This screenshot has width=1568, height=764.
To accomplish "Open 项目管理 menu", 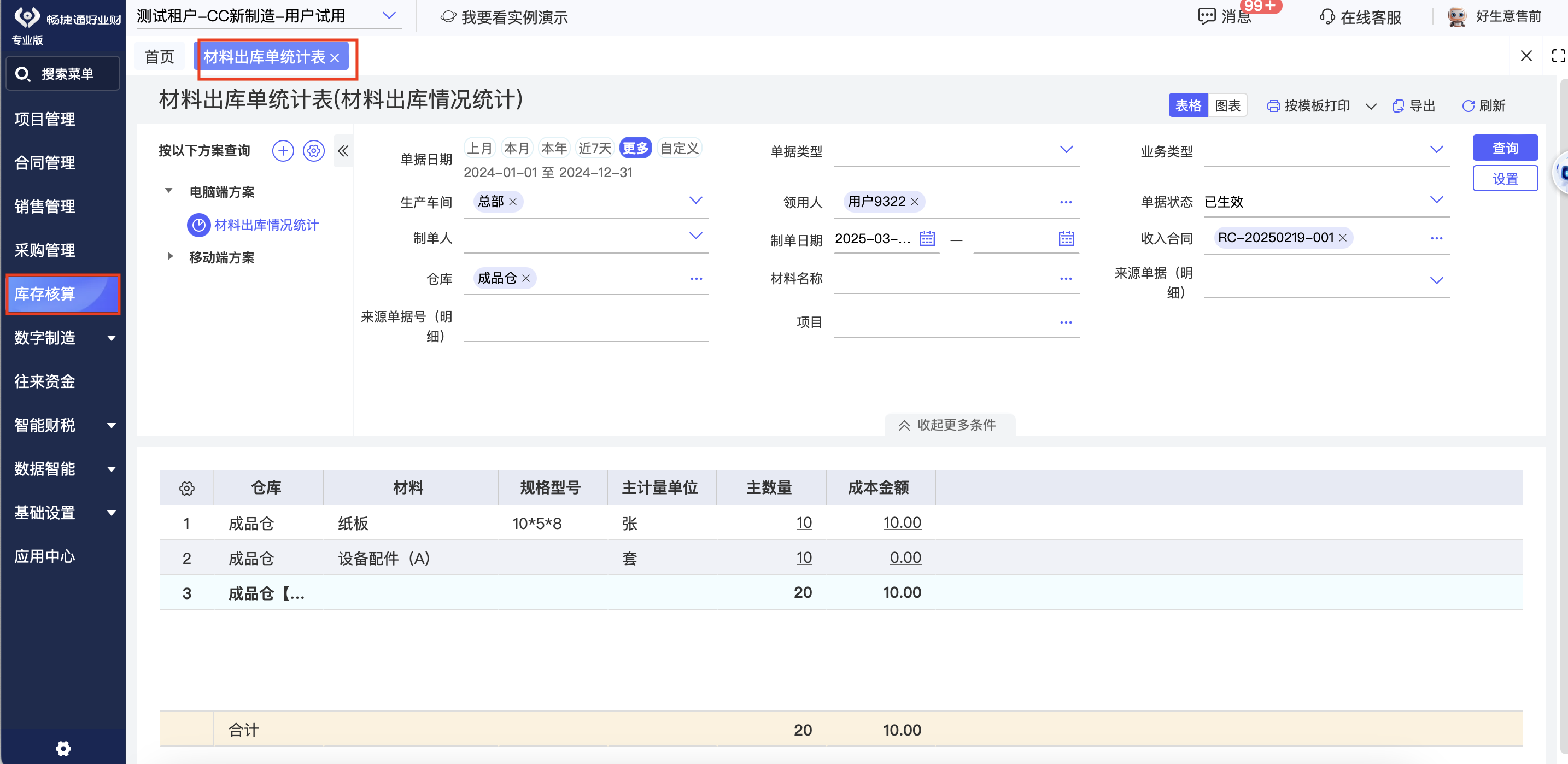I will (x=44, y=119).
